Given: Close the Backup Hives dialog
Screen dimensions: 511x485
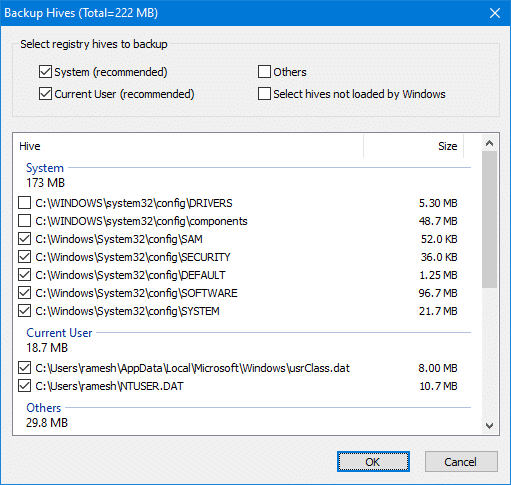Looking at the screenshot, I should click(495, 13).
